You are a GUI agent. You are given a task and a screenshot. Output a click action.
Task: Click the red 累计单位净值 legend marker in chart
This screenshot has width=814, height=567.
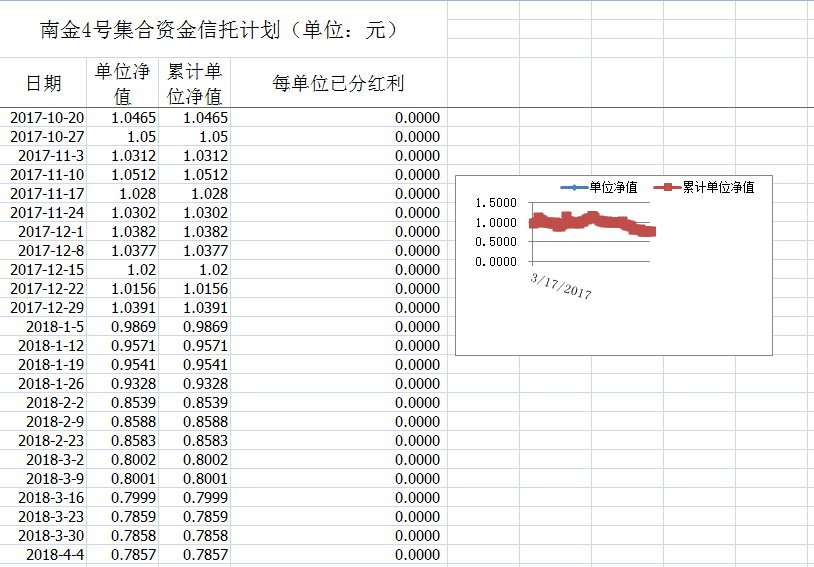(x=667, y=187)
